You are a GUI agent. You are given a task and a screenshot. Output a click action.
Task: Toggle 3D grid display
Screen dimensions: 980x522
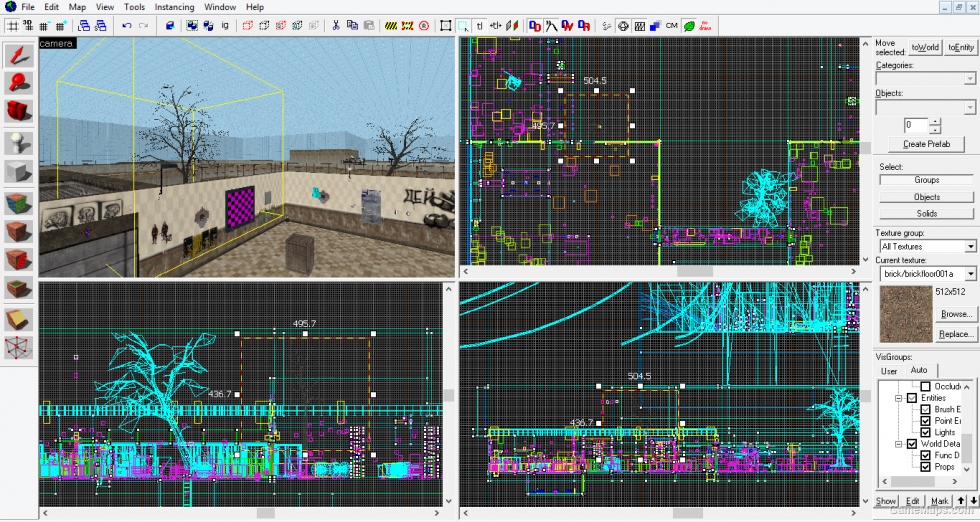pyautogui.click(x=28, y=26)
